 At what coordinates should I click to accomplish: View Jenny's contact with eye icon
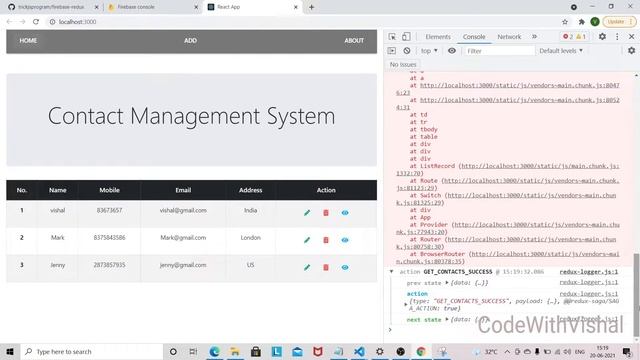[345, 267]
